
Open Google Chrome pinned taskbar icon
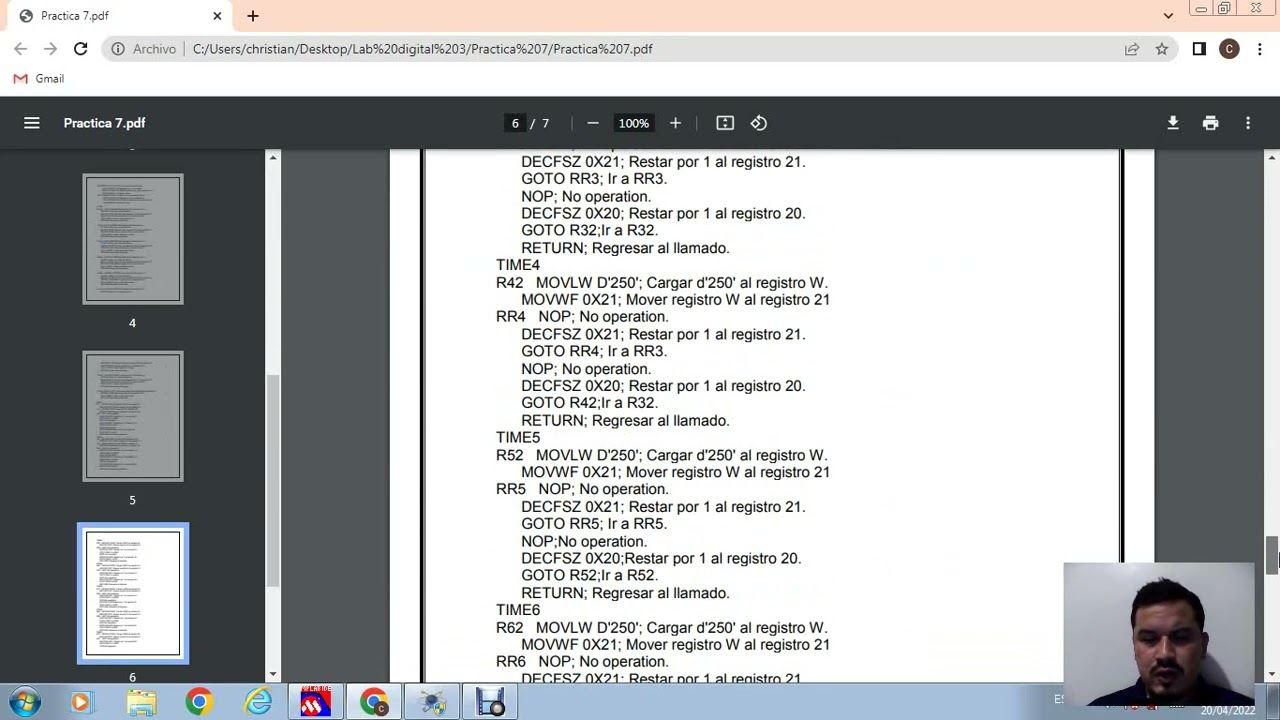point(199,703)
